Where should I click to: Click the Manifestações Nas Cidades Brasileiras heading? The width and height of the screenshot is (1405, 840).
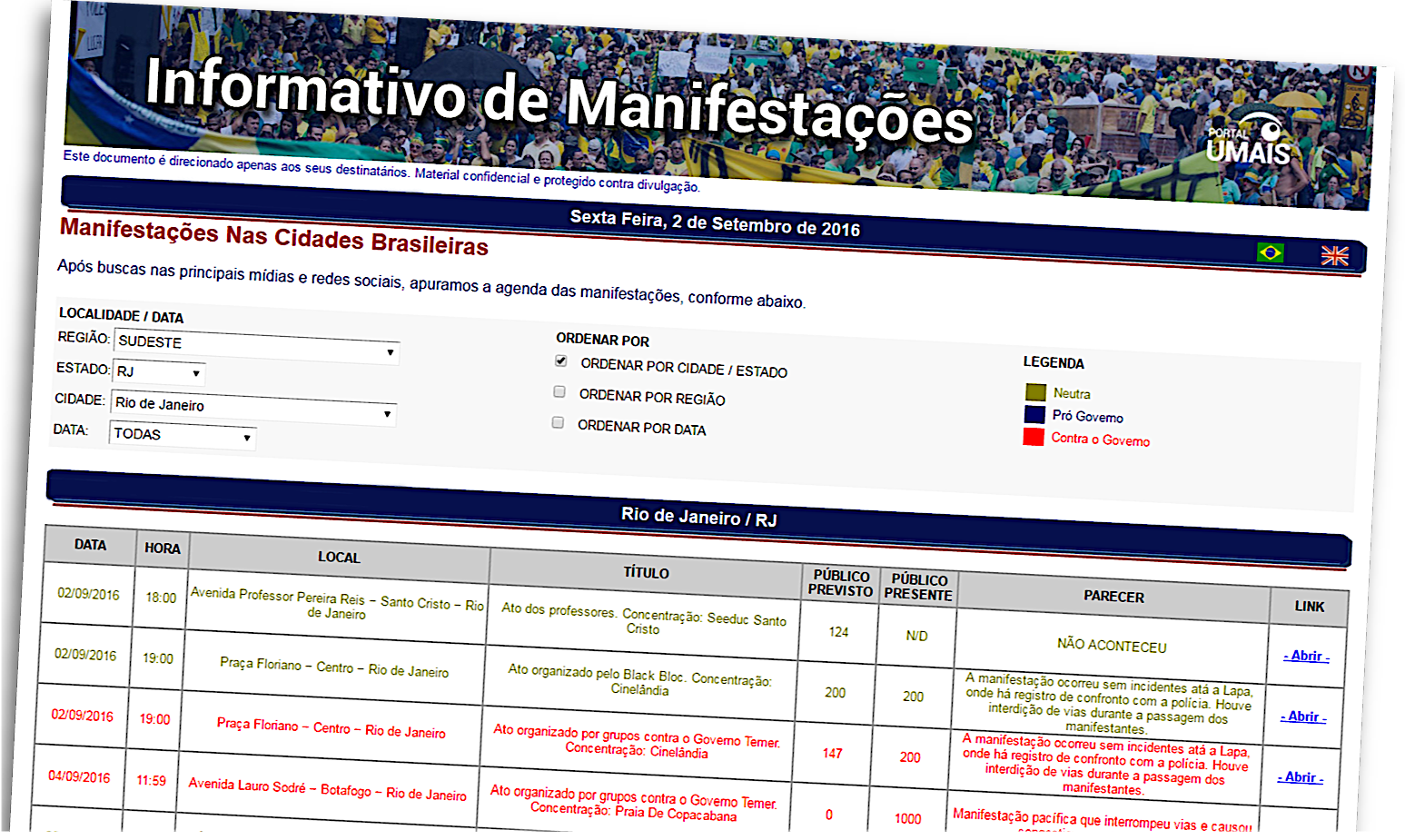pyautogui.click(x=274, y=237)
